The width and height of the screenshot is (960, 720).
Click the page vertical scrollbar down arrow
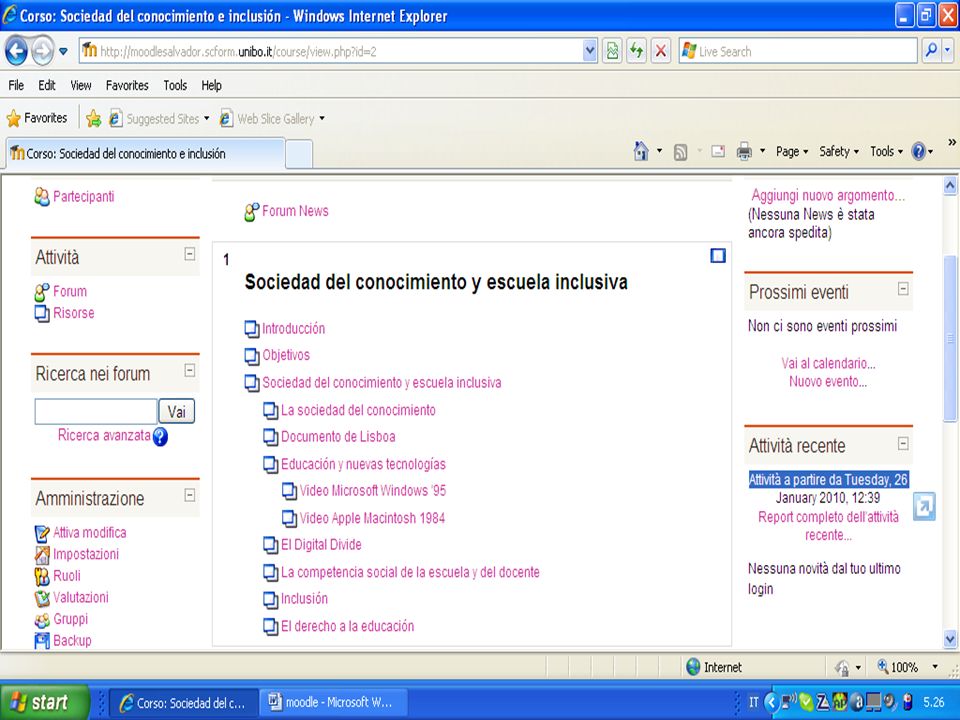[950, 639]
